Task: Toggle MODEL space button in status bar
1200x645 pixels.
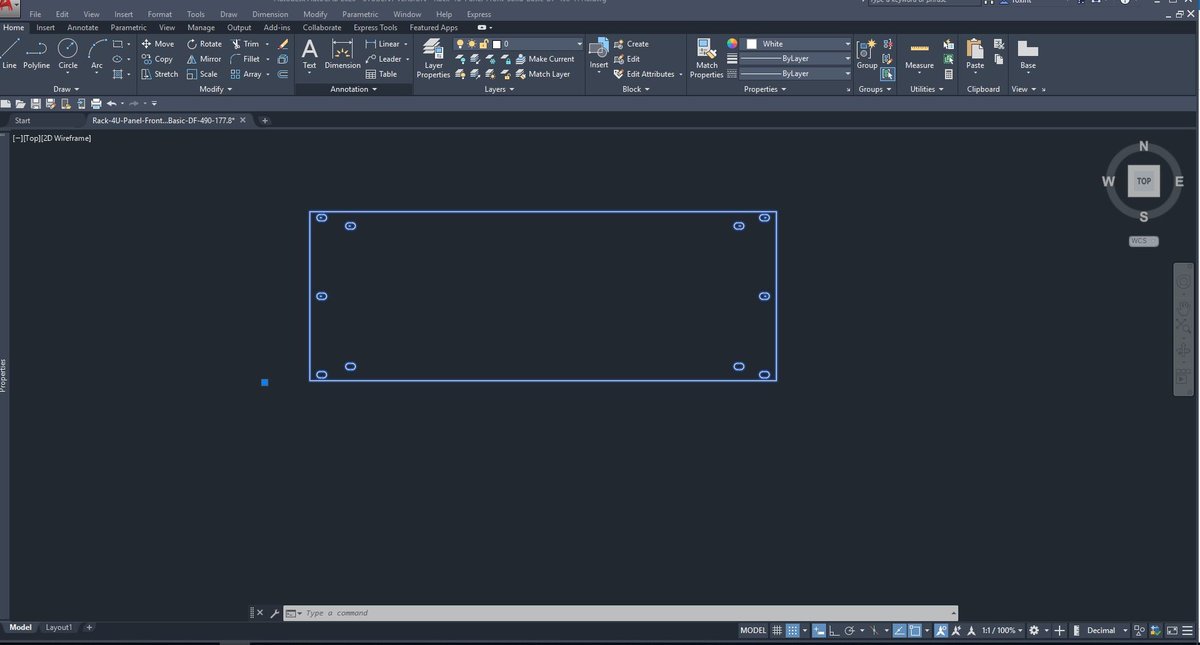Action: (753, 631)
